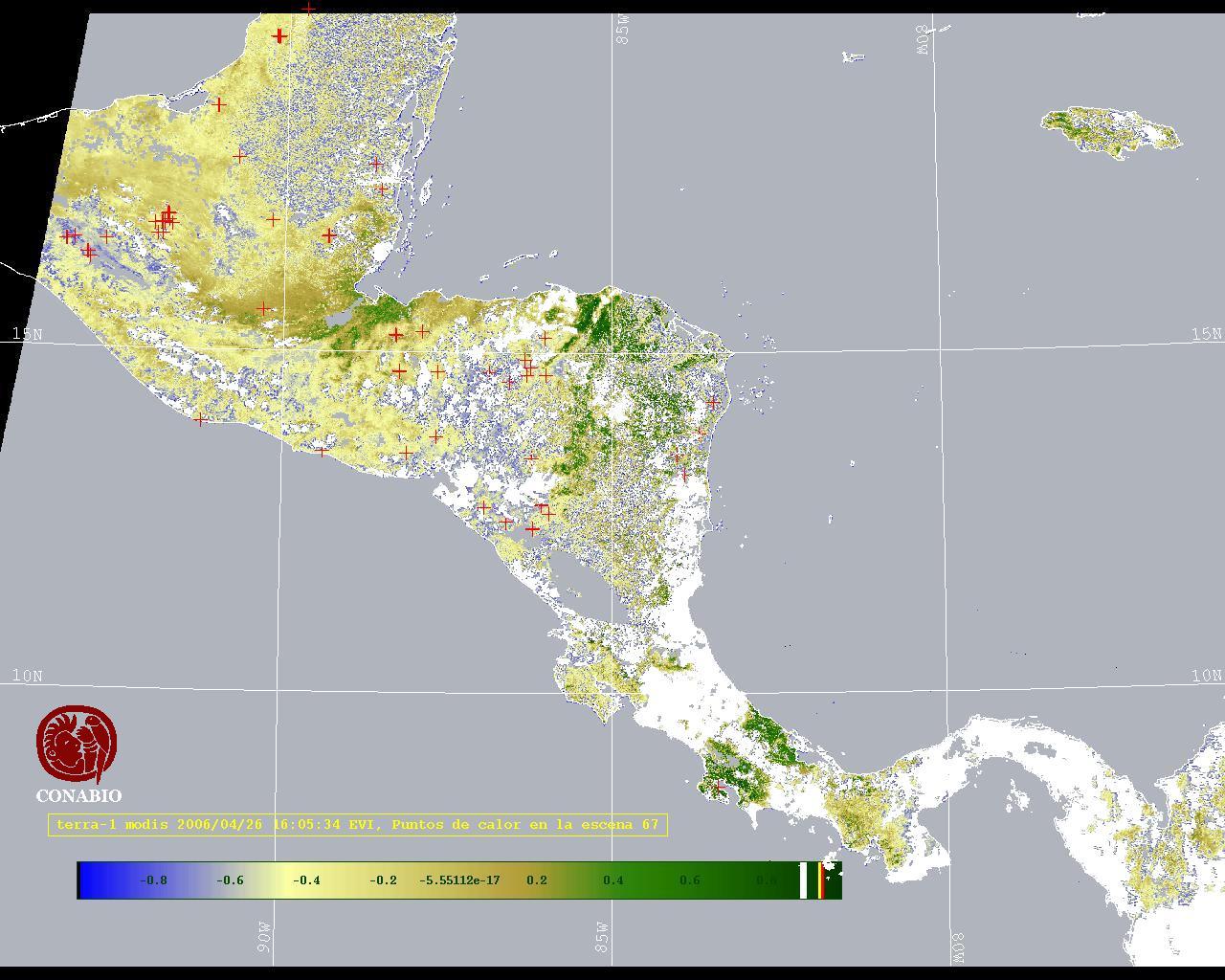Click the red CONABIO logo emblem
The height and width of the screenshot is (980, 1225).
click(77, 745)
